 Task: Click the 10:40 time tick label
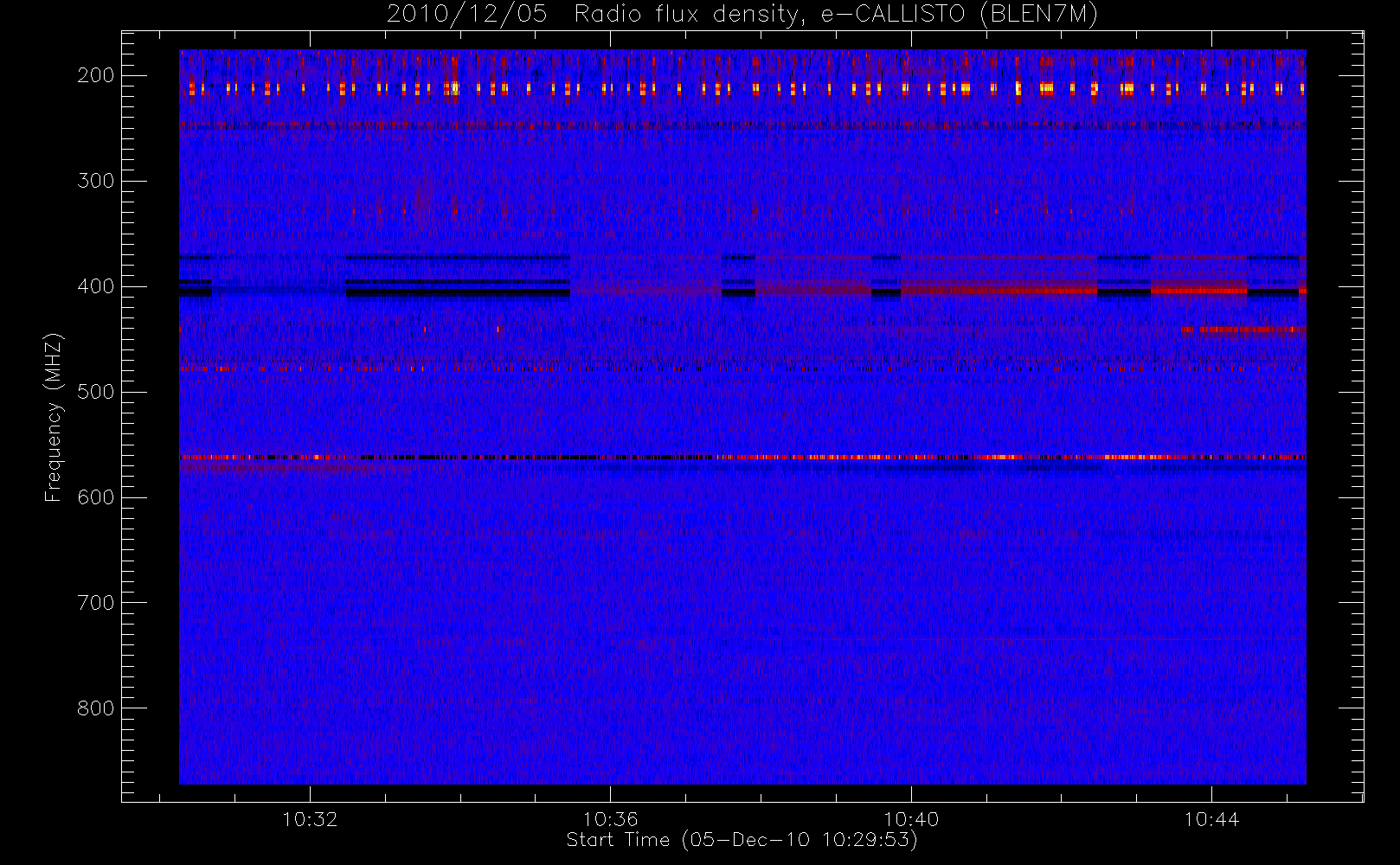[x=911, y=819]
